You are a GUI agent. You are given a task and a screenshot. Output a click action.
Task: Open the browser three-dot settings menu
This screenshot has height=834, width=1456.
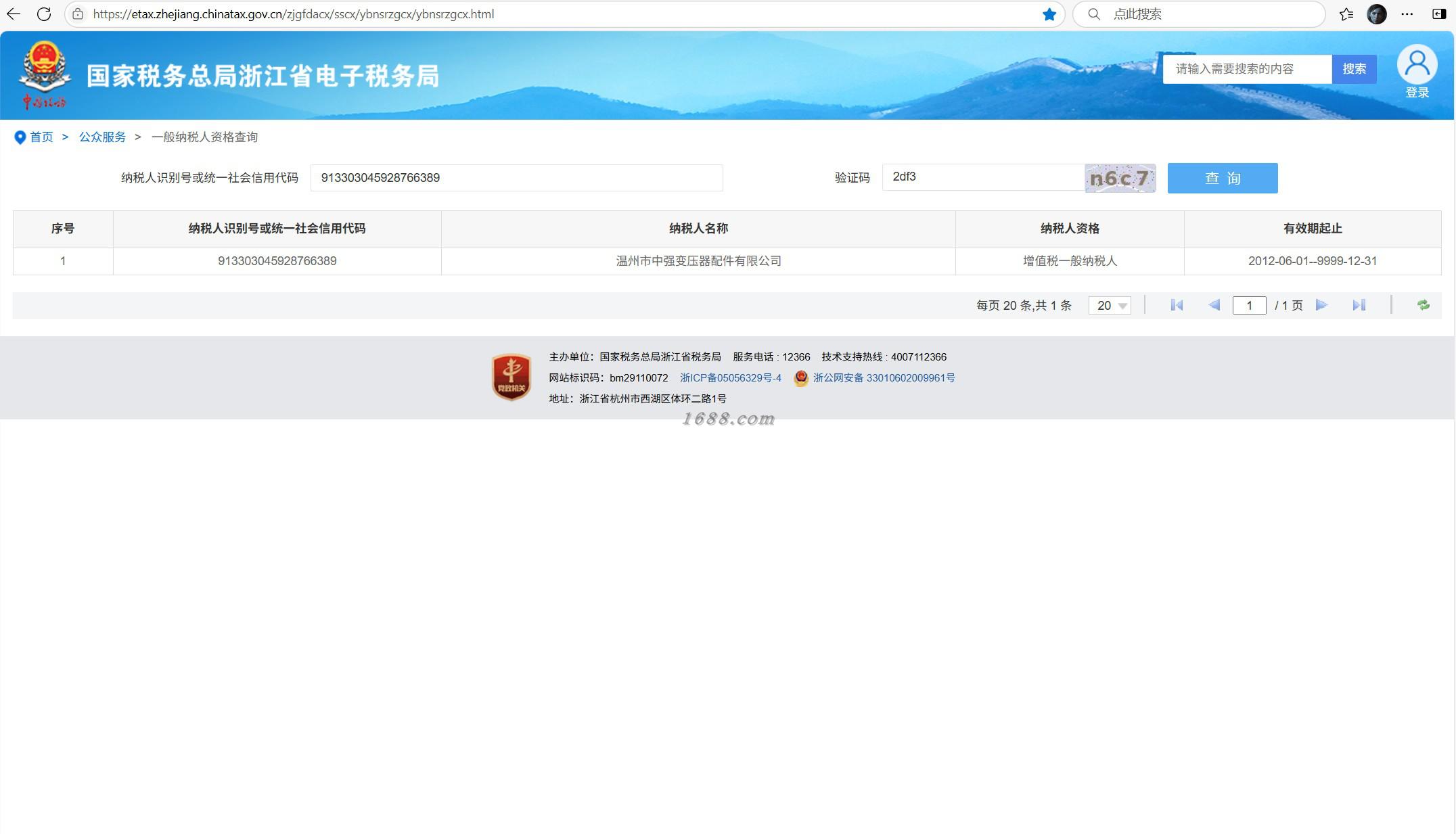tap(1407, 14)
